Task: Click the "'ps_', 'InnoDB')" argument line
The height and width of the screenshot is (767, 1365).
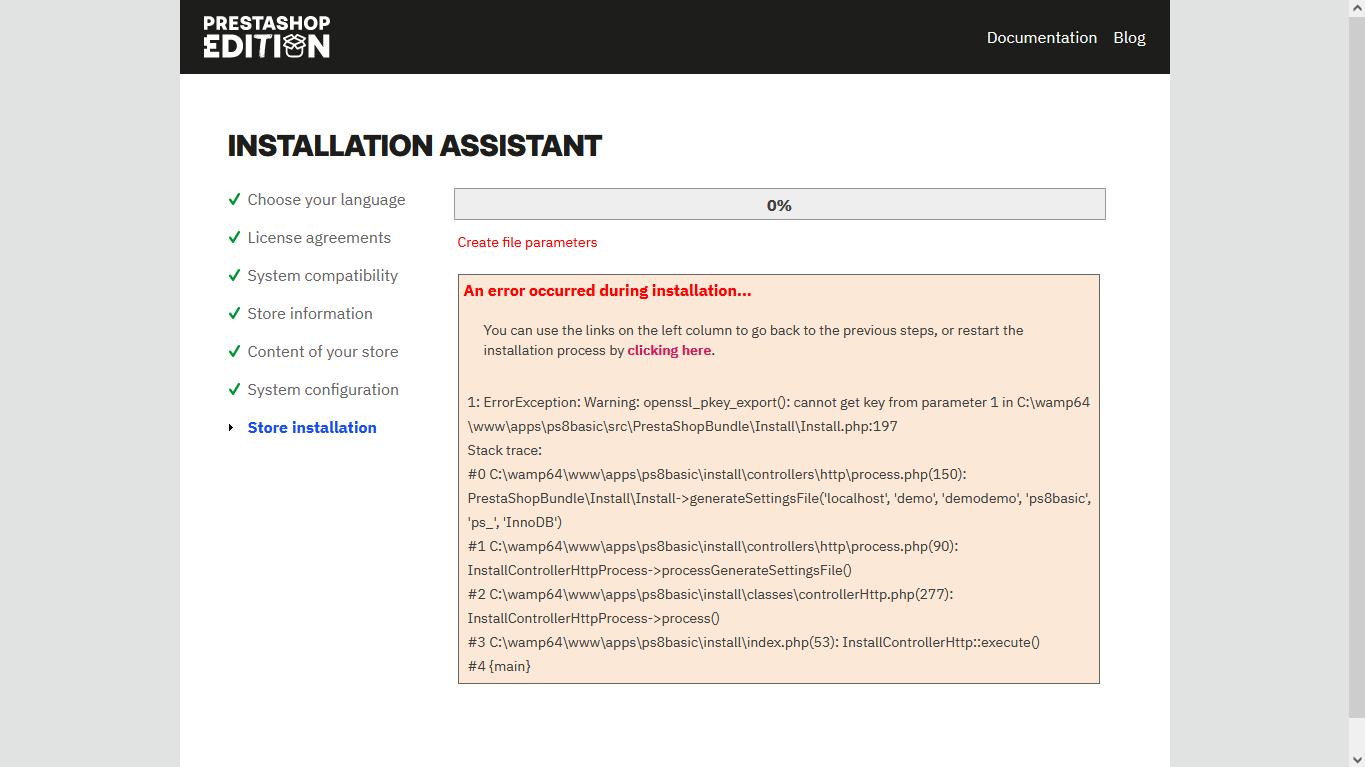Action: [x=515, y=522]
